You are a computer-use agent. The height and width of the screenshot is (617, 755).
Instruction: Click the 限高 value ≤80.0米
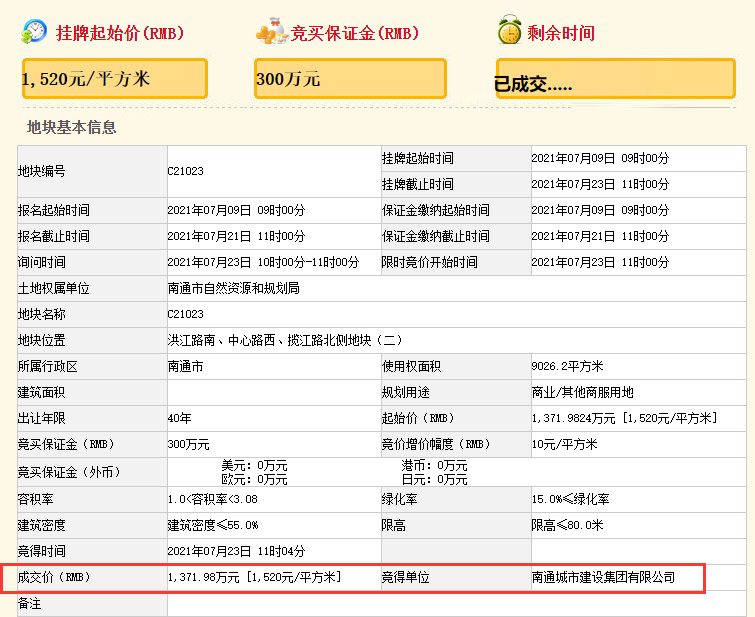(567, 525)
